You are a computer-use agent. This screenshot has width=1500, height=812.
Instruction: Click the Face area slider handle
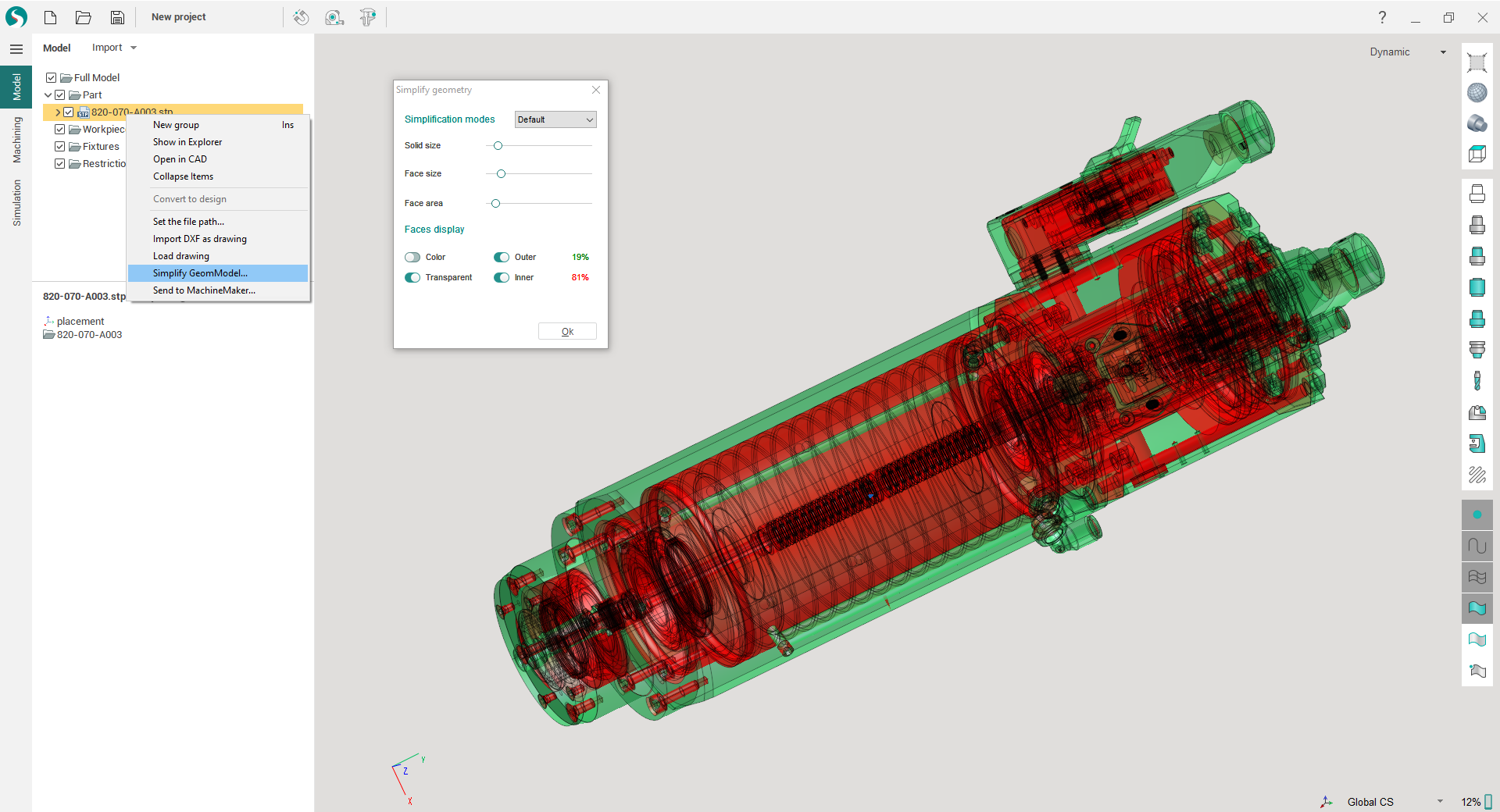click(x=495, y=204)
